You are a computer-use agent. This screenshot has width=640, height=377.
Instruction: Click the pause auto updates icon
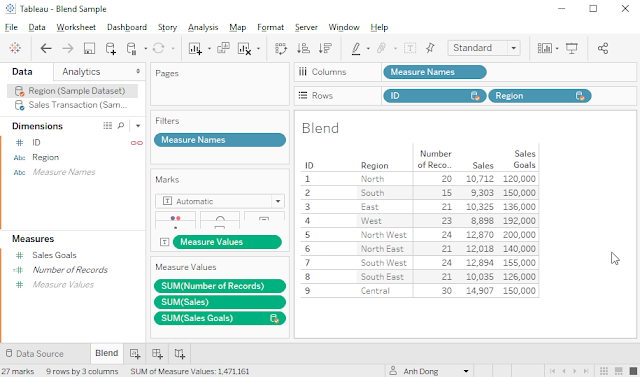pyautogui.click(x=131, y=48)
